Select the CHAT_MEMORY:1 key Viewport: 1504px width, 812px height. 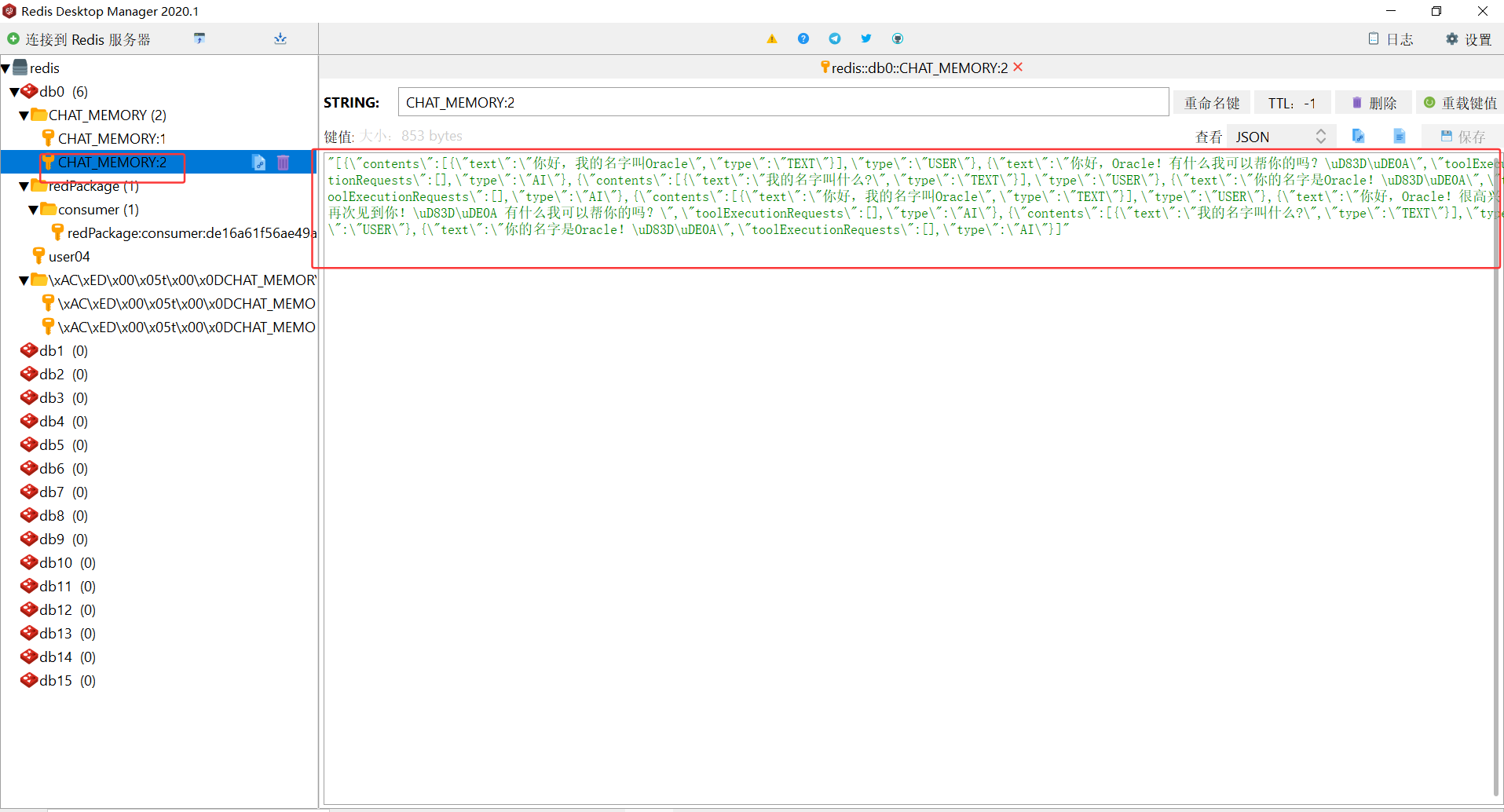click(112, 139)
